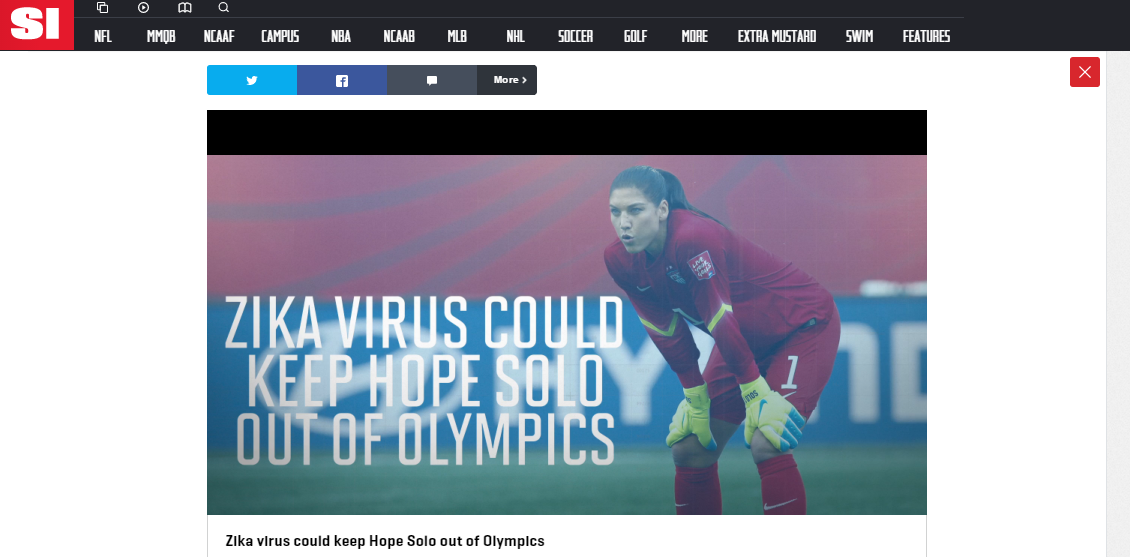This screenshot has height=557, width=1130.
Task: Click the page vertical scrollbar track
Action: (1118, 303)
